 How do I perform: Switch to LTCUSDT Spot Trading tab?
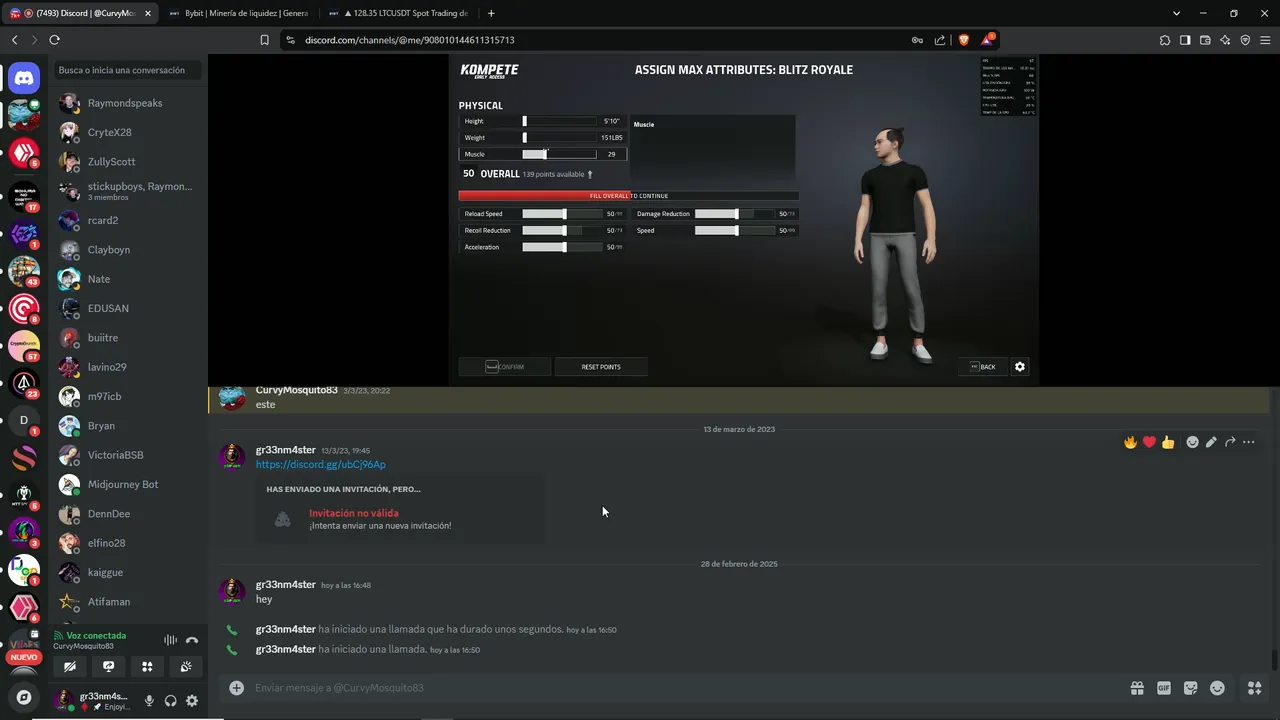(x=400, y=13)
